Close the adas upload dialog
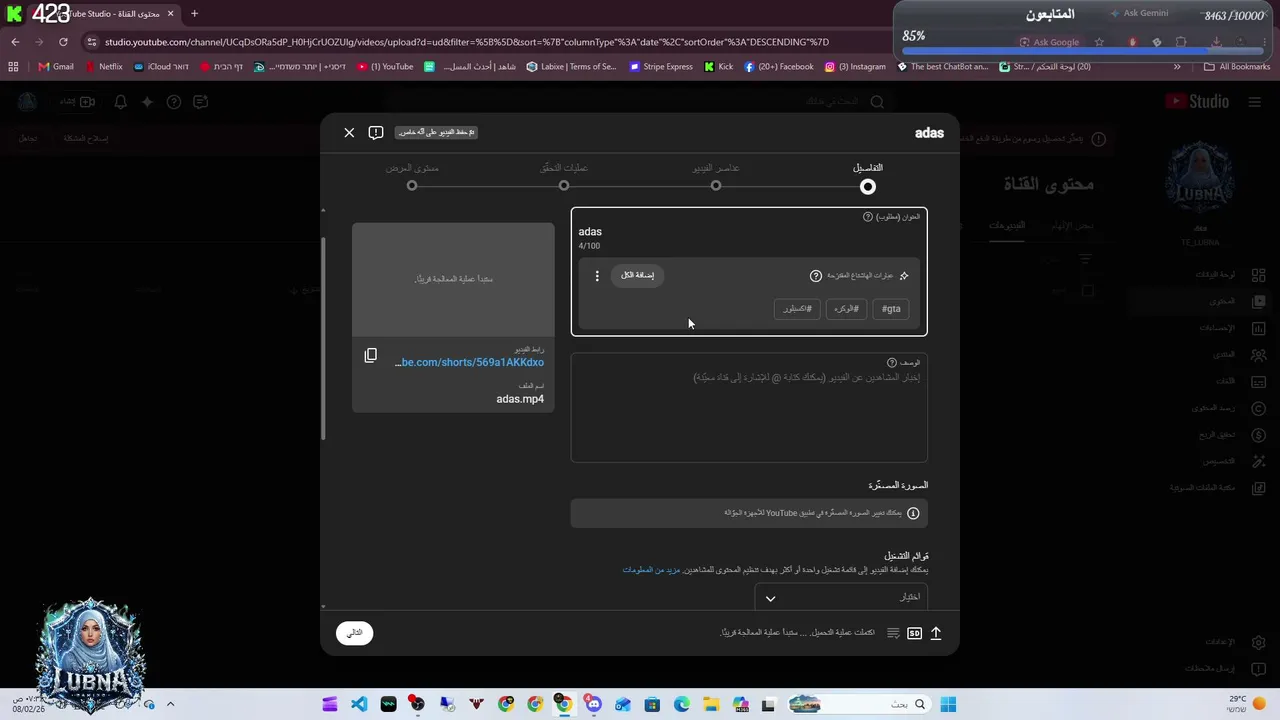Image resolution: width=1280 pixels, height=720 pixels. click(x=349, y=132)
